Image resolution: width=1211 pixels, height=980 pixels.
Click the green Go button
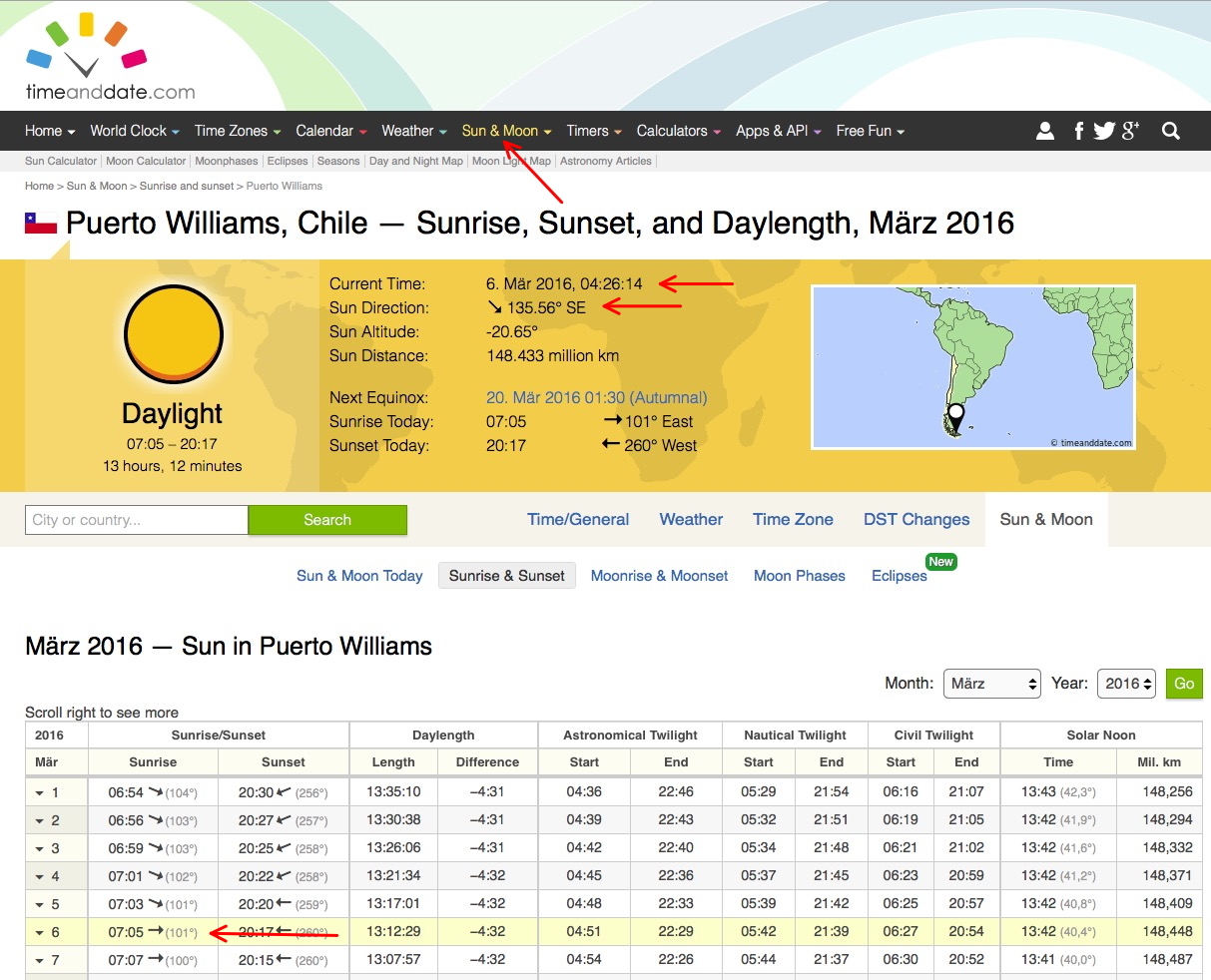tap(1184, 684)
